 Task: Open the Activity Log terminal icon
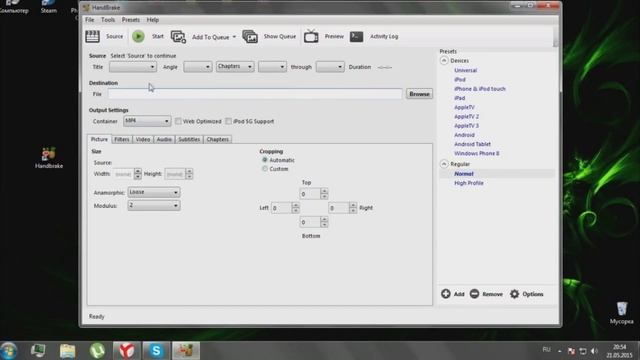point(356,36)
